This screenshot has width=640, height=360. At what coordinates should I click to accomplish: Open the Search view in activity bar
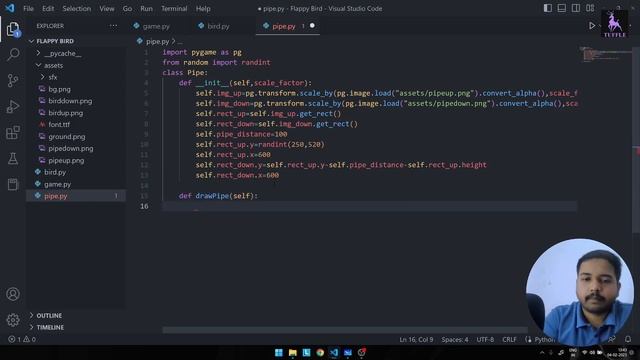tap(13, 54)
